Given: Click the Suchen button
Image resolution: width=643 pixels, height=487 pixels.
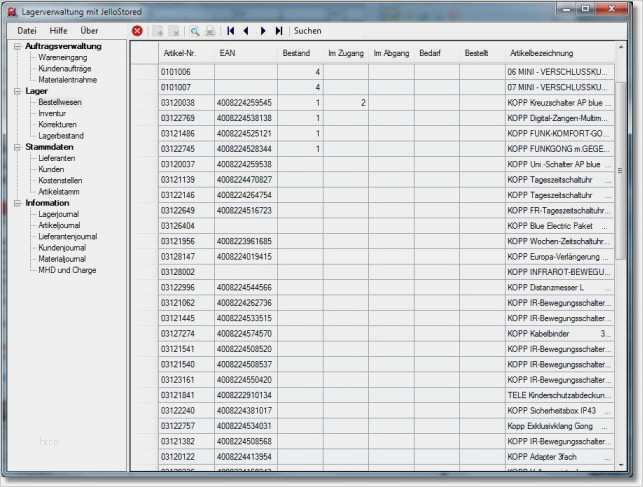Looking at the screenshot, I should pyautogui.click(x=308, y=31).
